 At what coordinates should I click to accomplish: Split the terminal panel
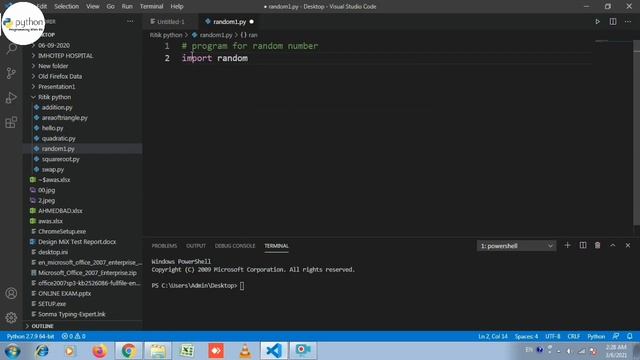click(x=582, y=245)
